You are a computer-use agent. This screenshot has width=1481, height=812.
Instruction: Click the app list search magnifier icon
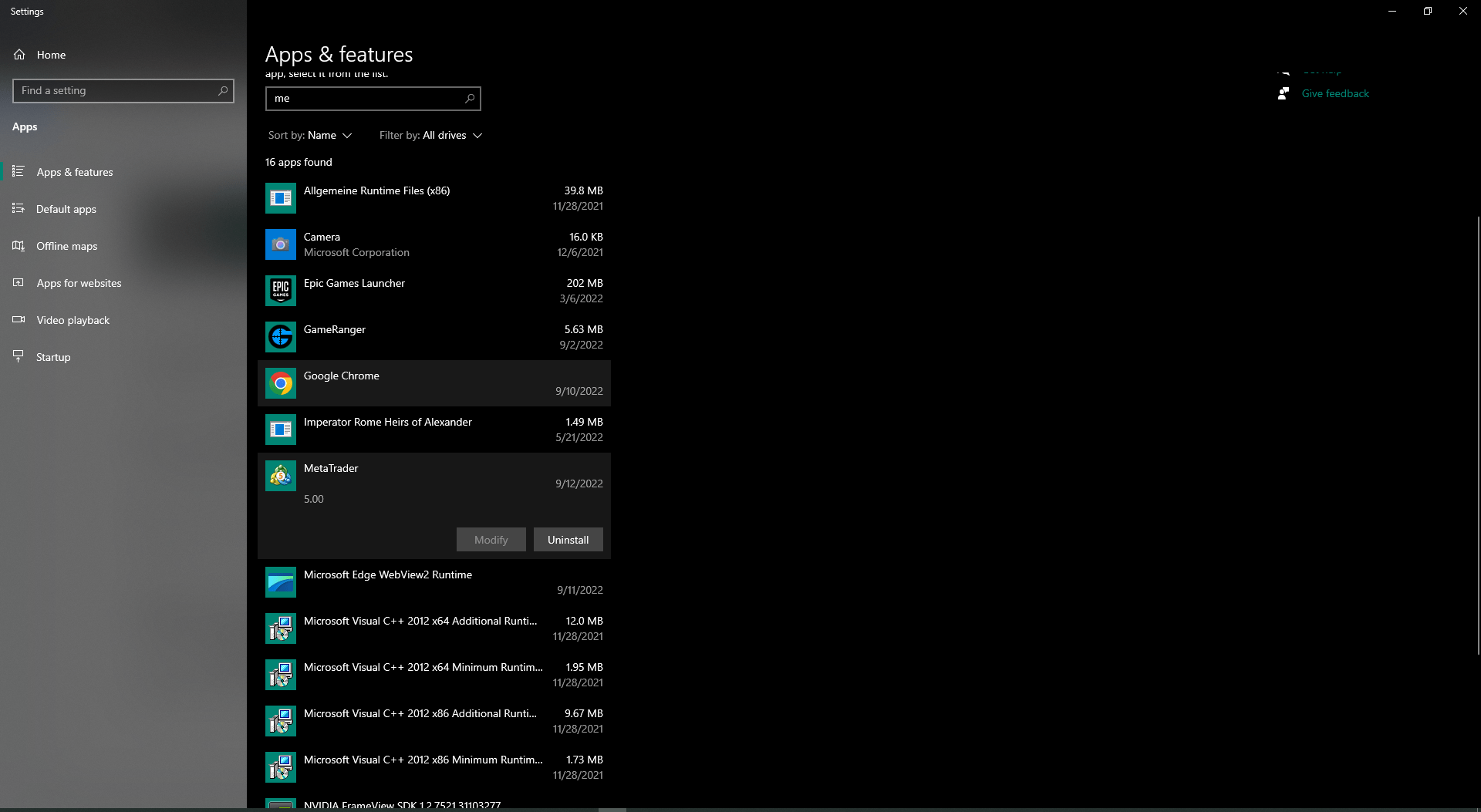click(x=470, y=99)
